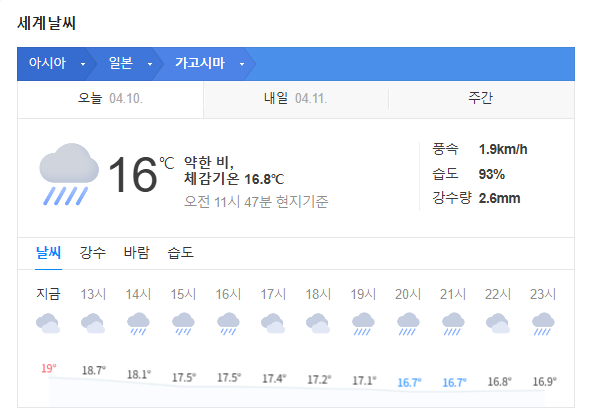The image size is (590, 418).
Task: Switch to the 바람 wind tab
Action: click(x=137, y=252)
